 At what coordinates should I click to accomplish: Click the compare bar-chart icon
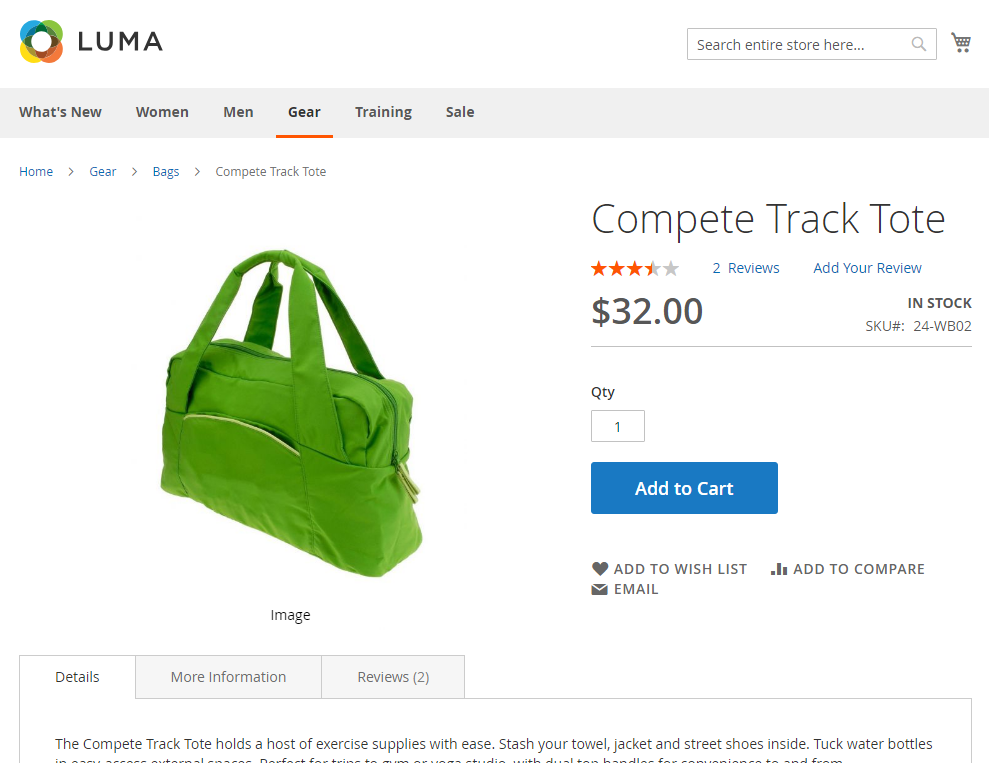coord(779,569)
